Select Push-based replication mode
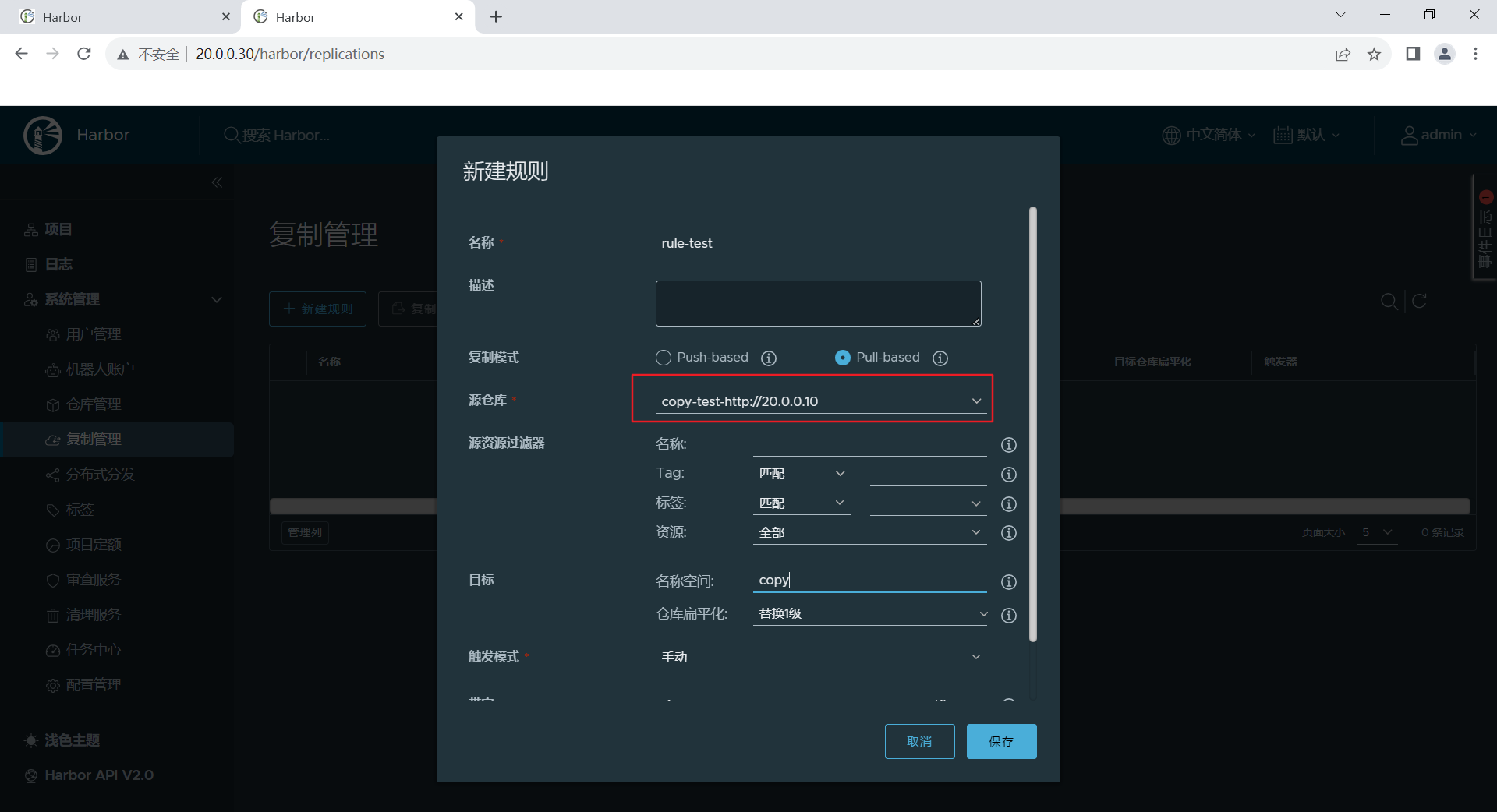This screenshot has height=812, width=1497. [664, 358]
